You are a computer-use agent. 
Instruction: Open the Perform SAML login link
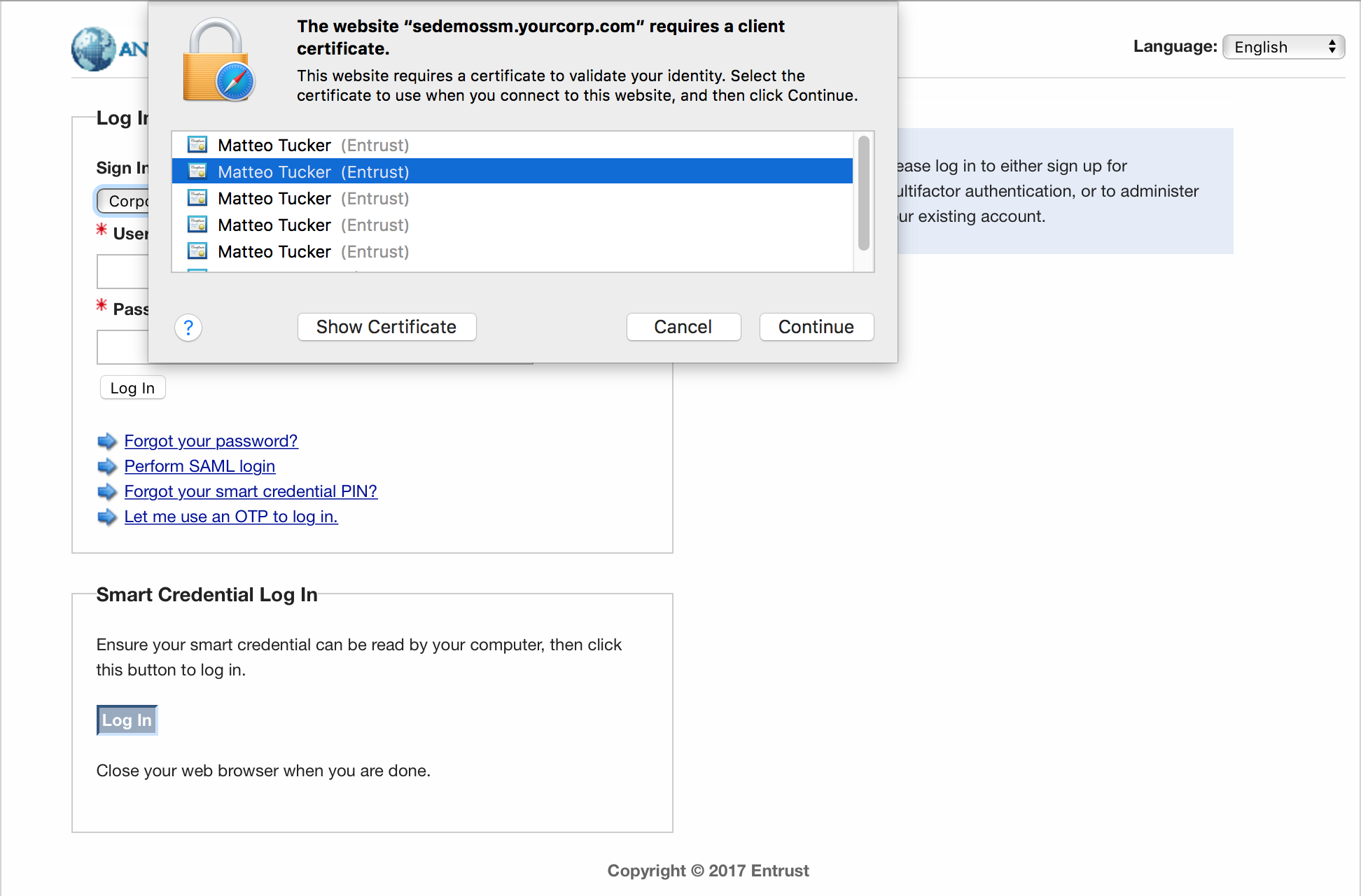coord(200,466)
